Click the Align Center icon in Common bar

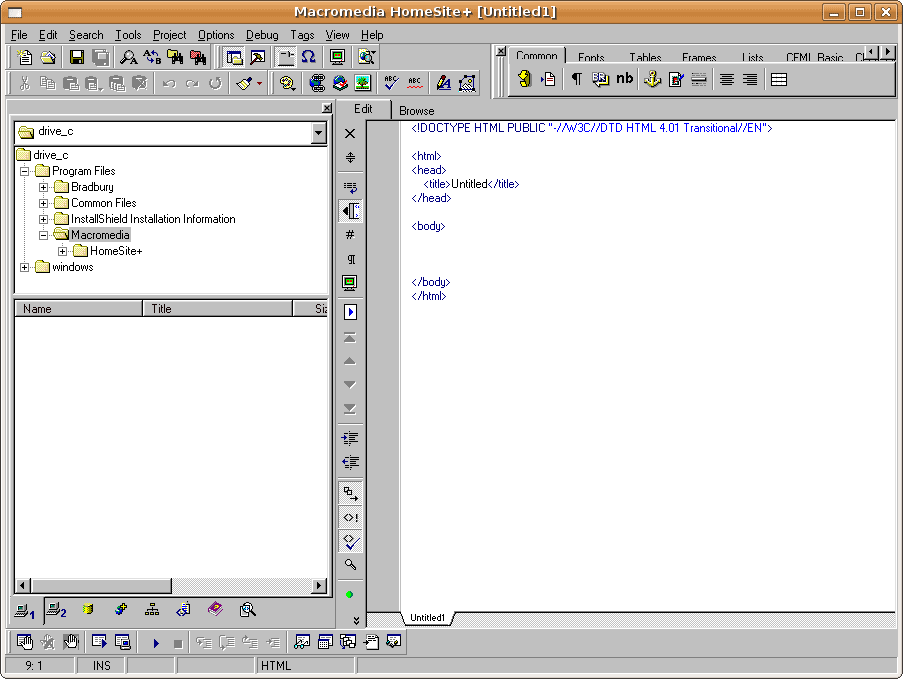point(727,79)
